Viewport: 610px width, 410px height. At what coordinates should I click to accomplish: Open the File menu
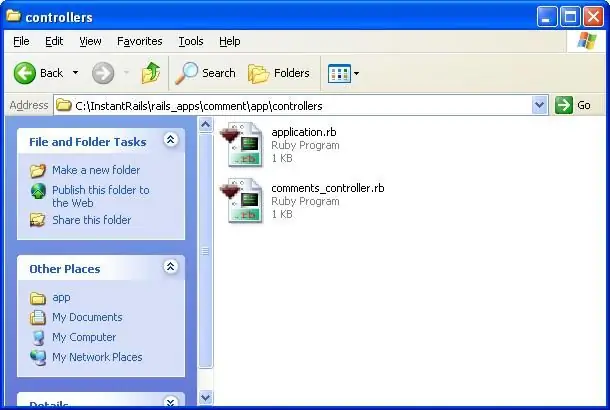tap(21, 41)
